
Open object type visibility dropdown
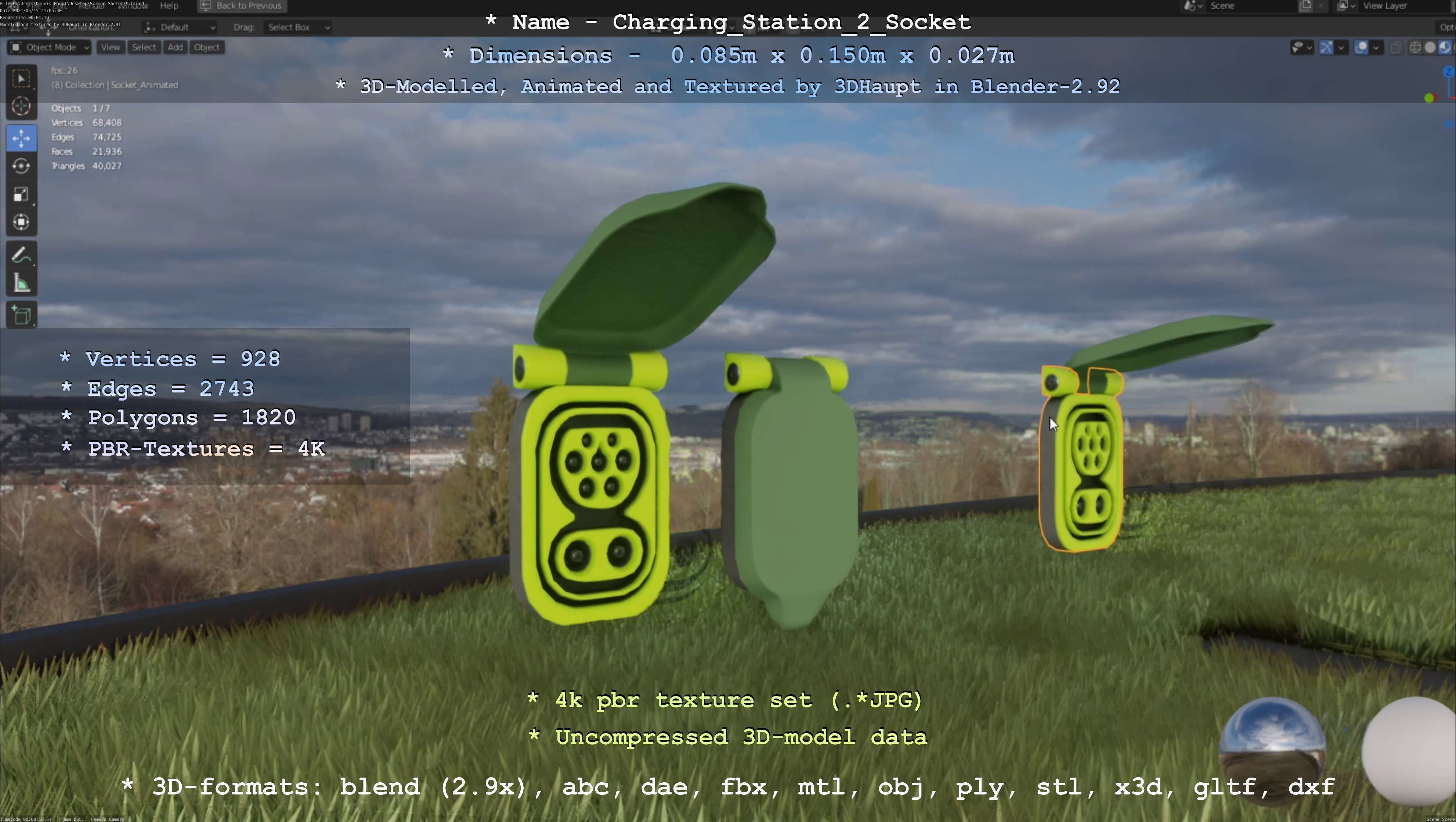tap(1302, 47)
